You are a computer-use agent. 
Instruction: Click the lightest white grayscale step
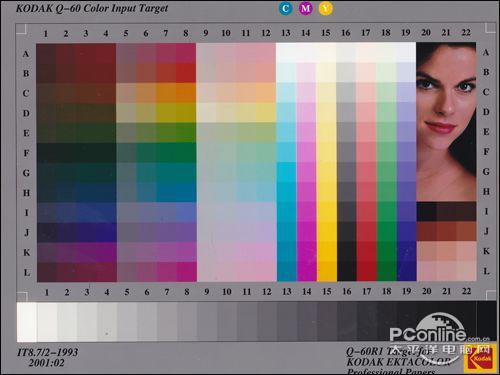point(27,322)
